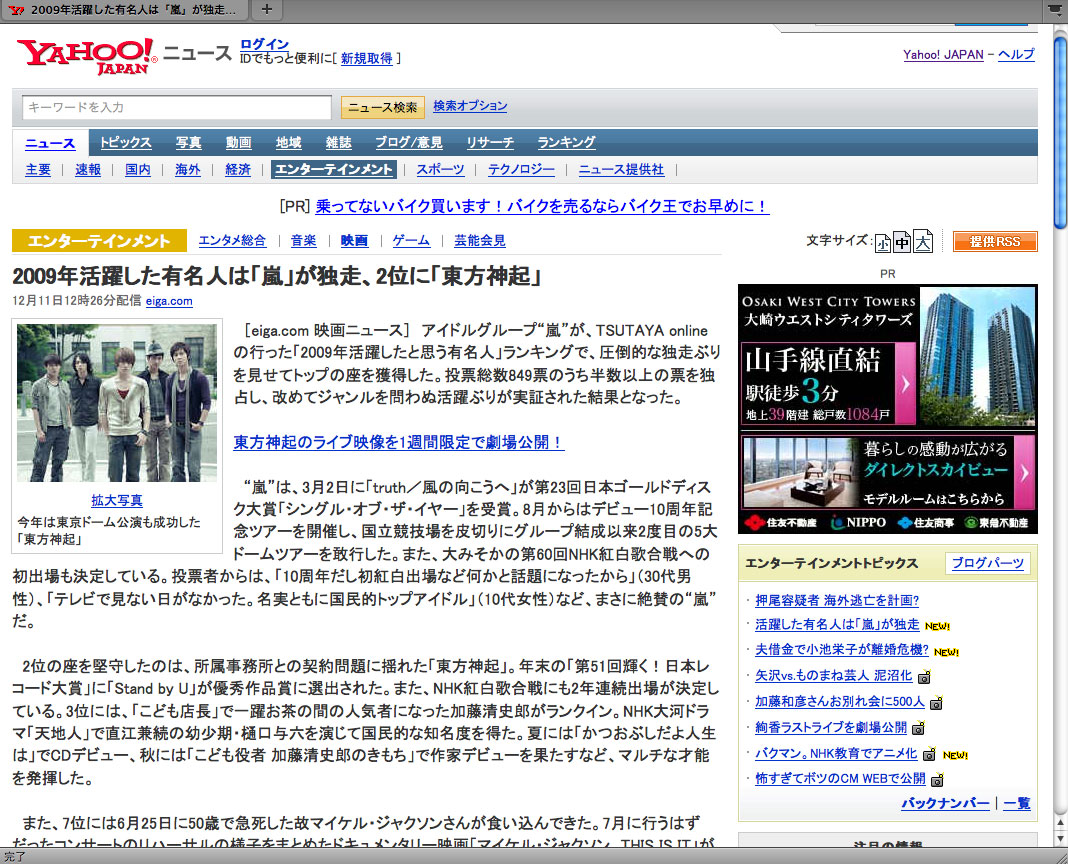Open バクマン。NHK教育でアニメ化 topic
Screen dimensions: 1068x864
[836, 754]
